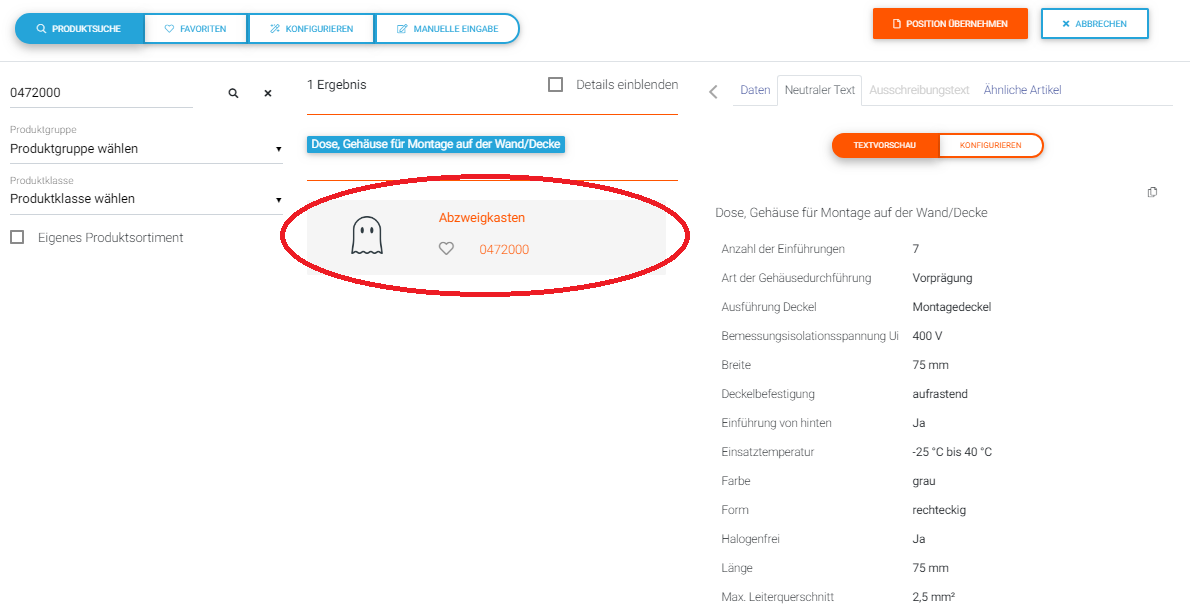Click the ghost placeholder product image
The height and width of the screenshot is (616, 1190).
point(367,237)
